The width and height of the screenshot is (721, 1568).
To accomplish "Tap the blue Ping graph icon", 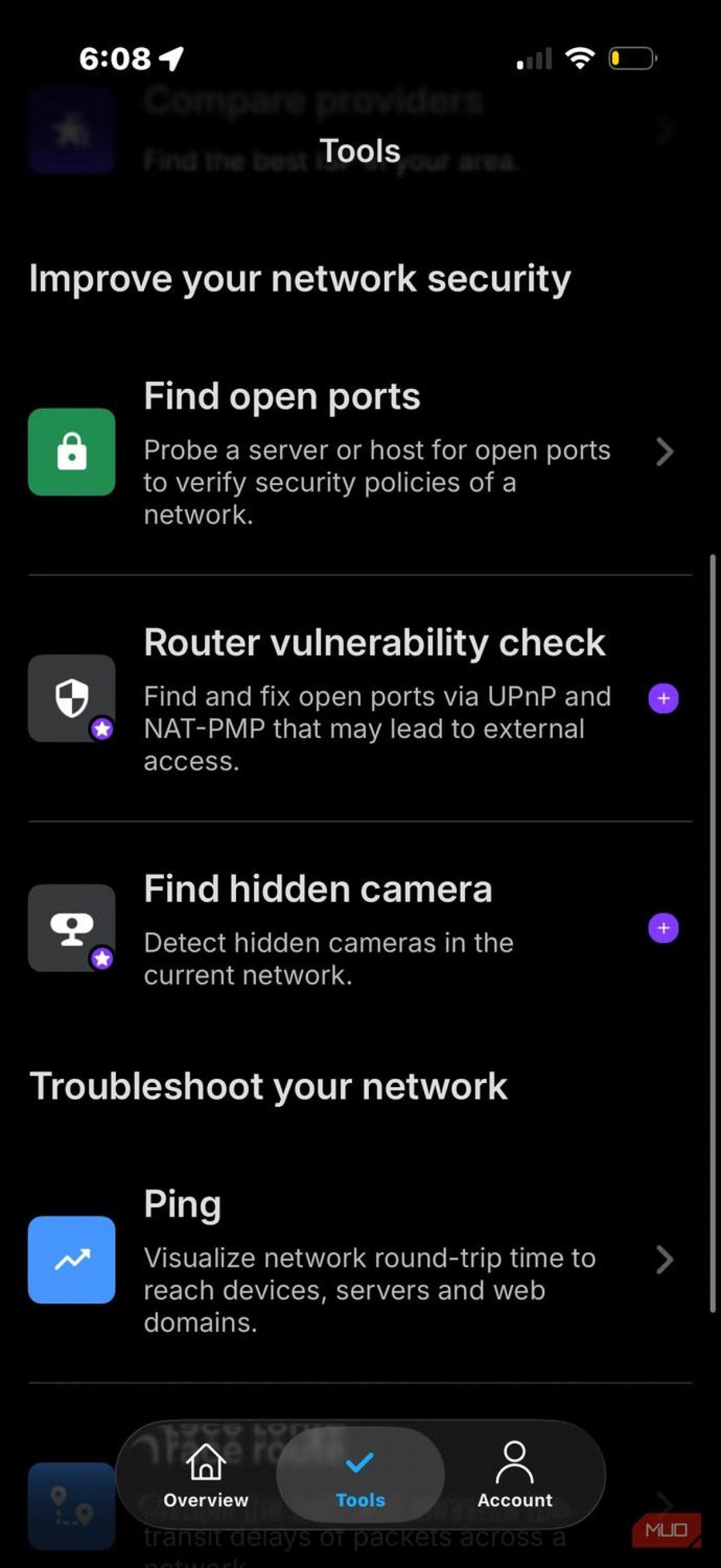I will click(x=71, y=1260).
